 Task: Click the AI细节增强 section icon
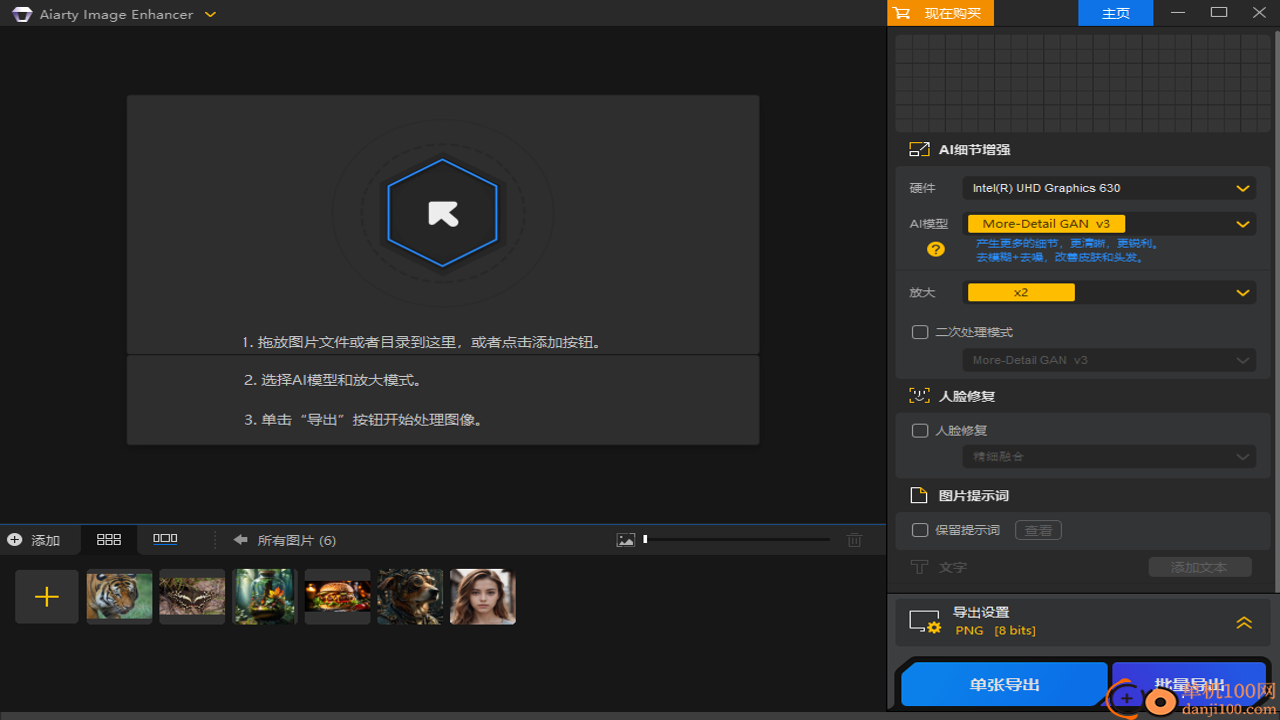[919, 149]
